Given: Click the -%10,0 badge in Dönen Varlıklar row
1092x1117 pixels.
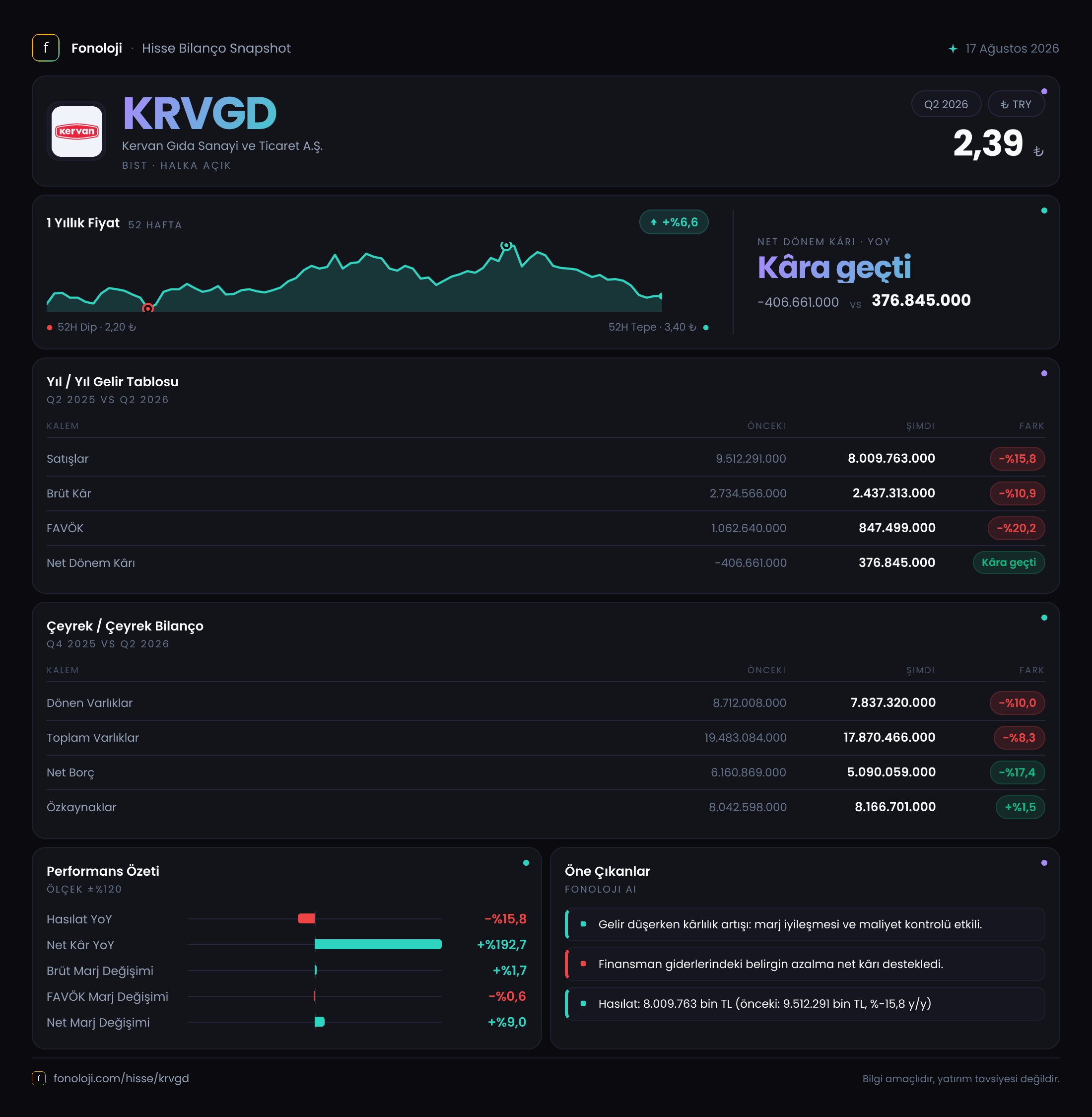Looking at the screenshot, I should click(x=1017, y=703).
